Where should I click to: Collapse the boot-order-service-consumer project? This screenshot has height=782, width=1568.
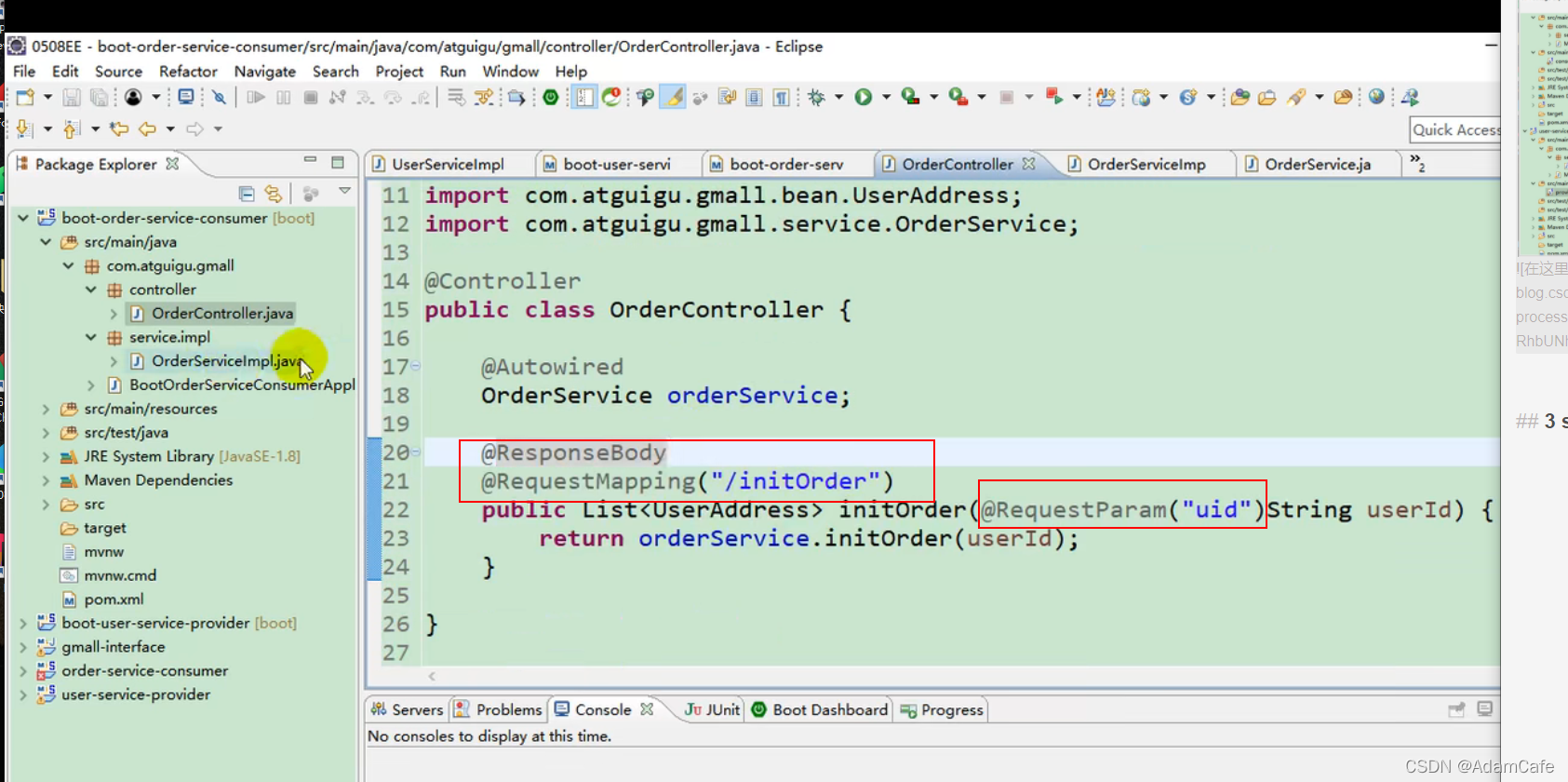point(23,217)
